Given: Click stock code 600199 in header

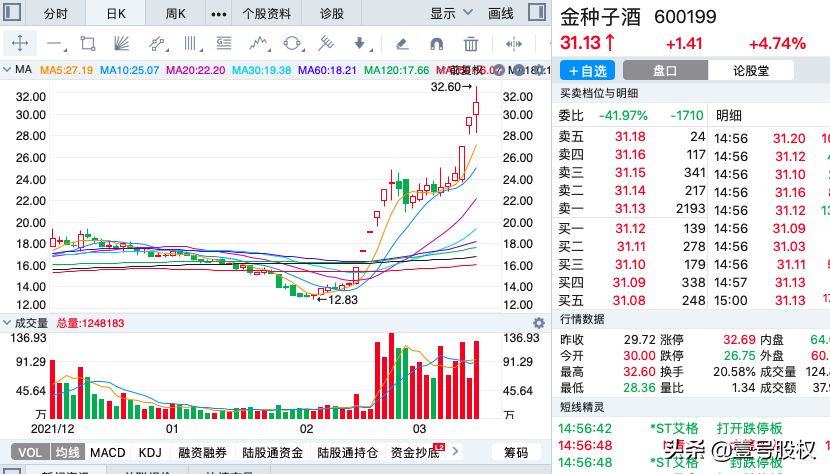Looking at the screenshot, I should tap(685, 17).
